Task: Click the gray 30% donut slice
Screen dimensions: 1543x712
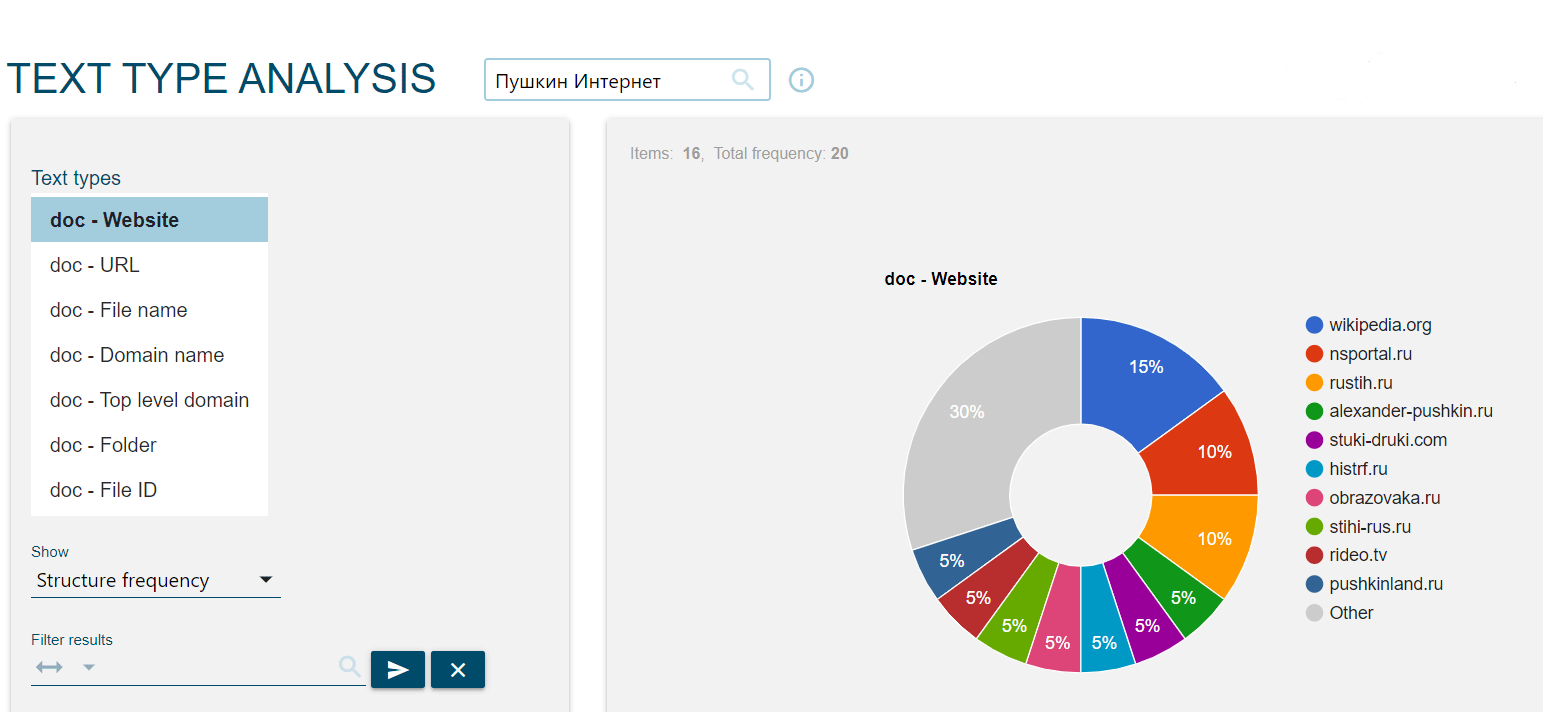Action: coord(966,412)
